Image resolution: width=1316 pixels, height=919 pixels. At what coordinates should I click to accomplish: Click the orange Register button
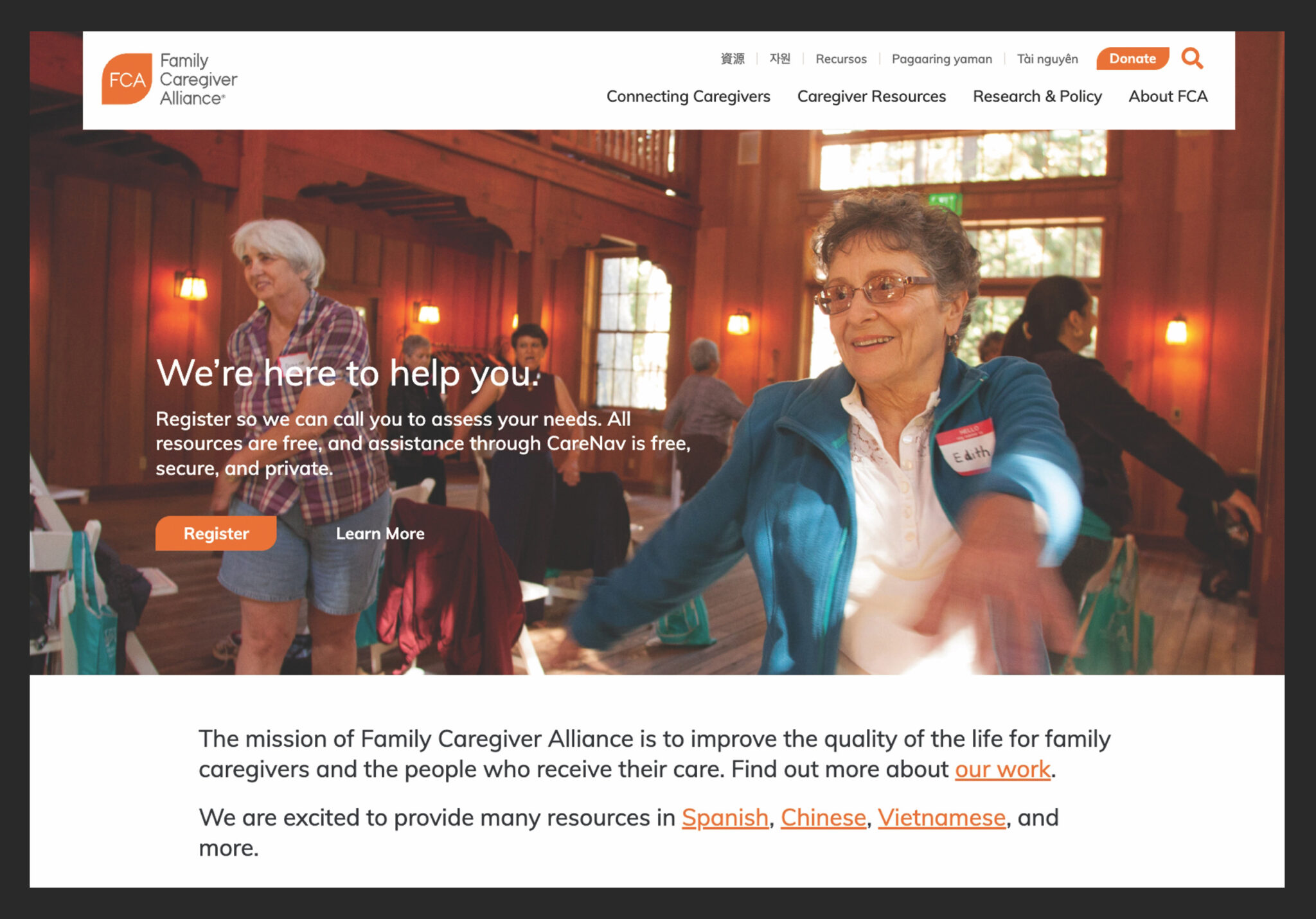click(x=217, y=533)
